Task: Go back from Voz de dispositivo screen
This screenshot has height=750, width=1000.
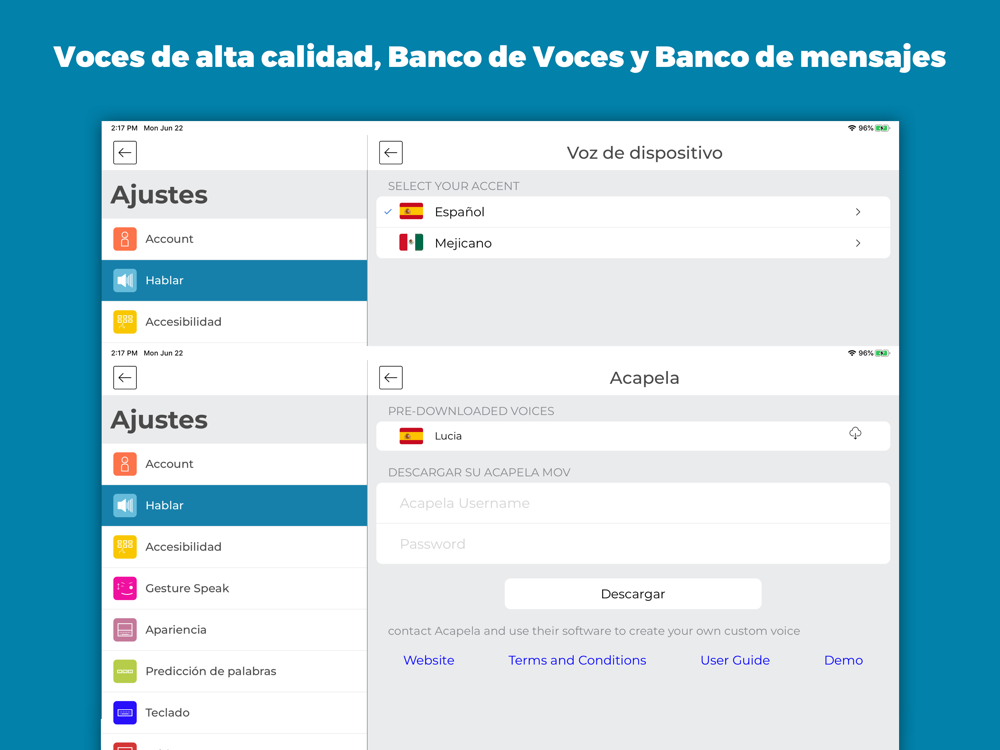Action: pos(391,152)
